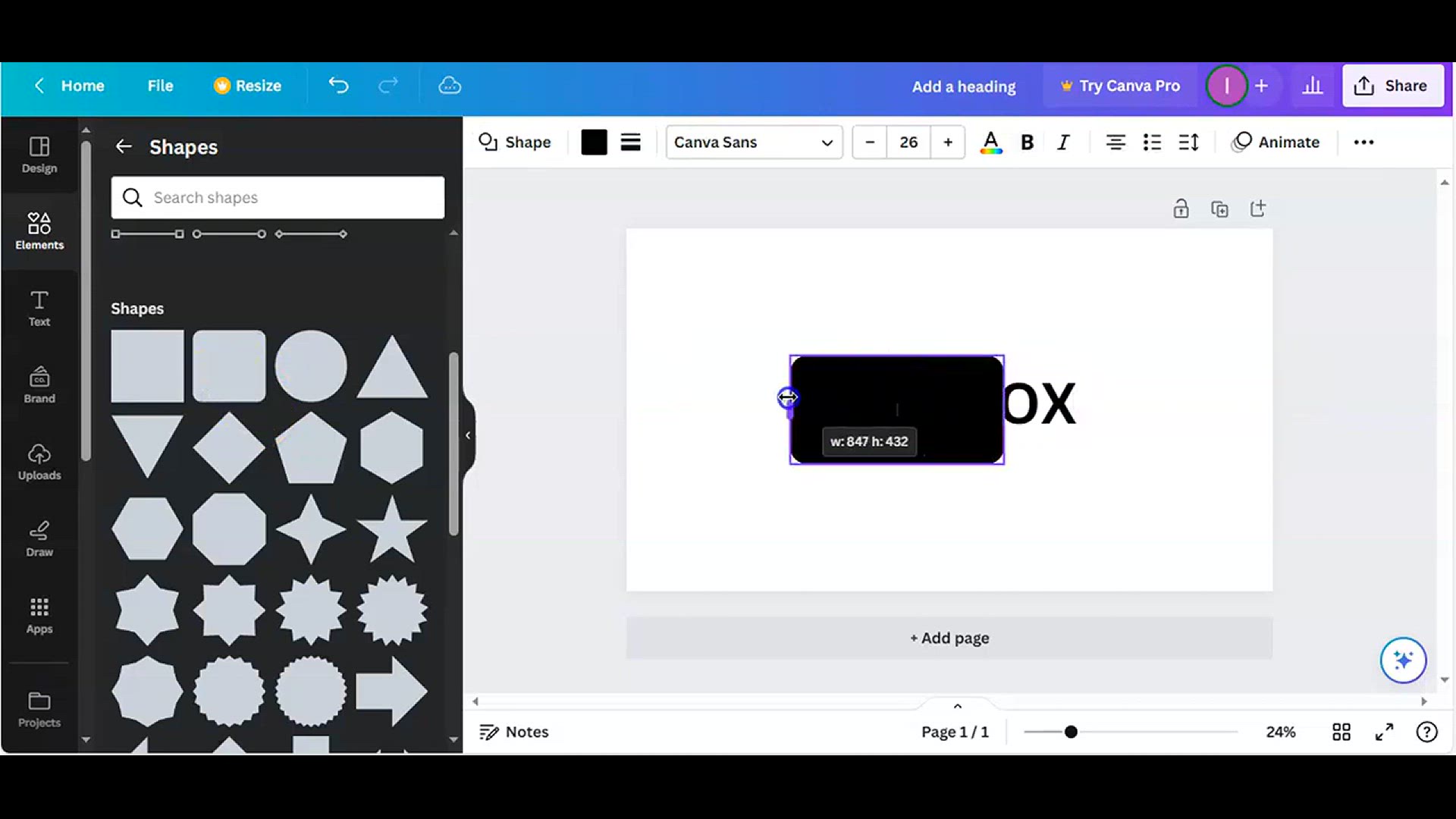Click the font size field showing 26
The width and height of the screenshot is (1456, 819).
(x=908, y=142)
